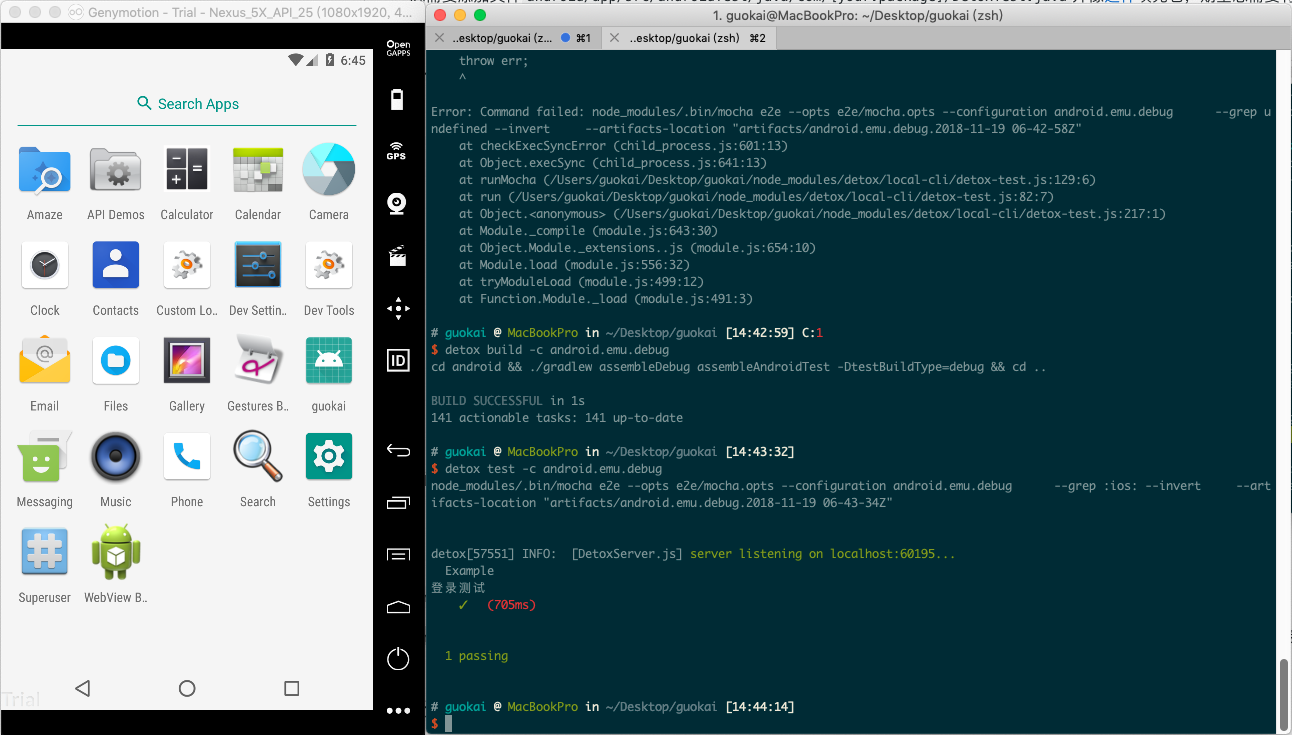Close the second terminal tab
This screenshot has width=1292, height=735.
pyautogui.click(x=614, y=38)
